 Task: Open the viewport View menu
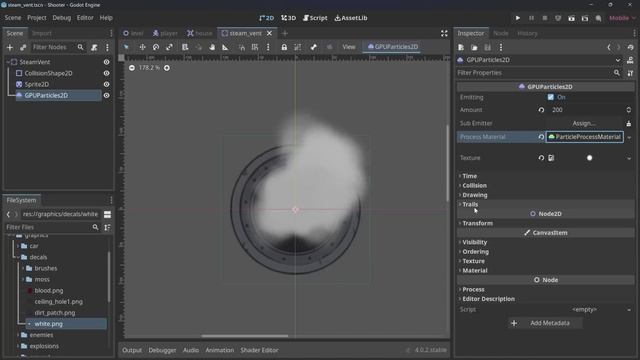349,47
